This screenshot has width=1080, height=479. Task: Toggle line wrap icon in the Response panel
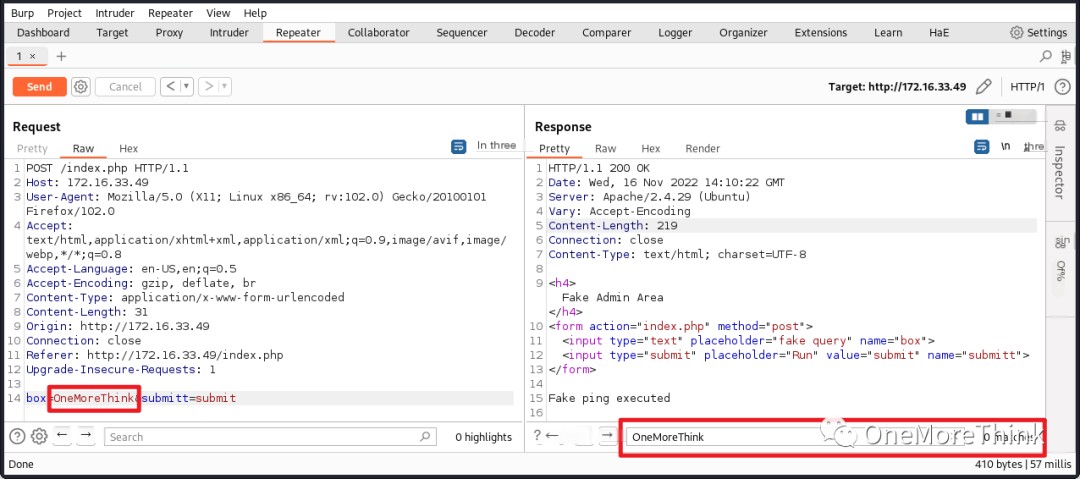[x=981, y=147]
